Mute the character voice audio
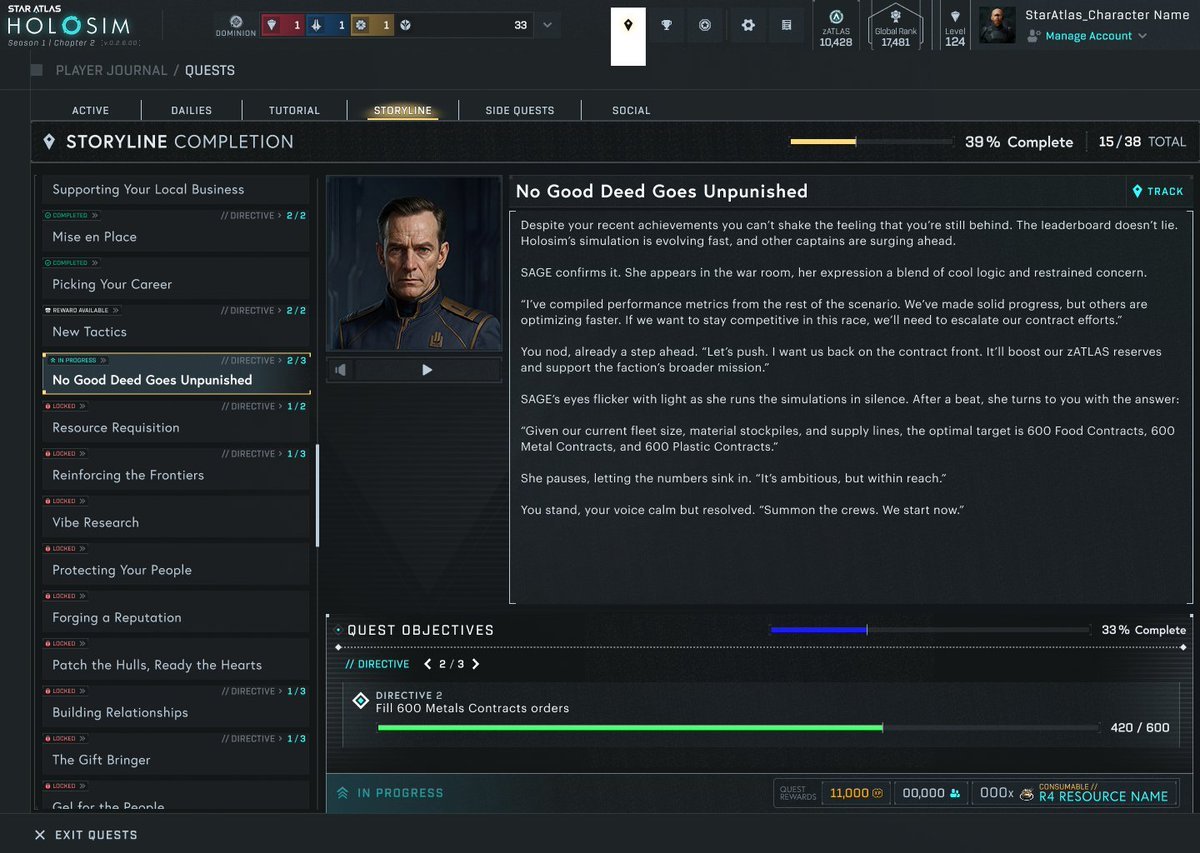 coord(341,370)
